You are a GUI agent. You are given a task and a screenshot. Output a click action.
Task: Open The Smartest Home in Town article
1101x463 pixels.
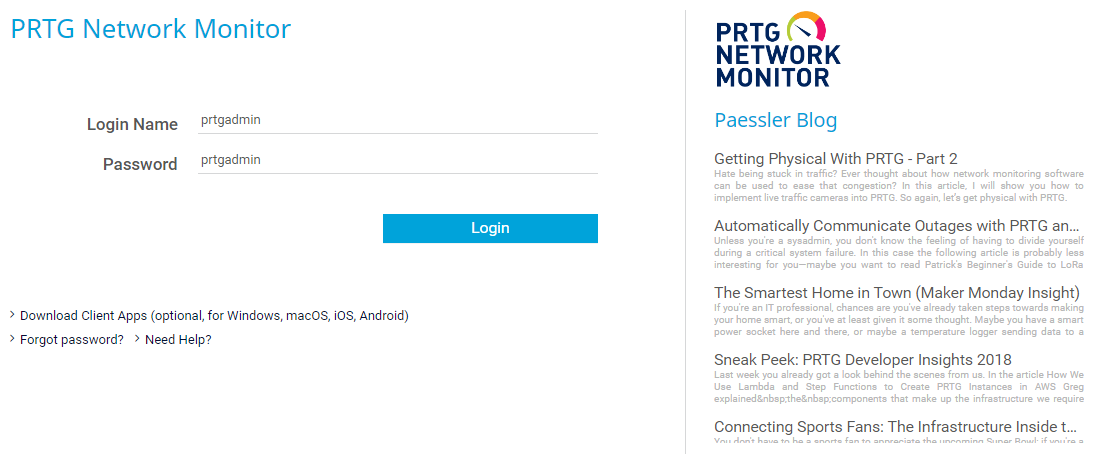click(897, 293)
